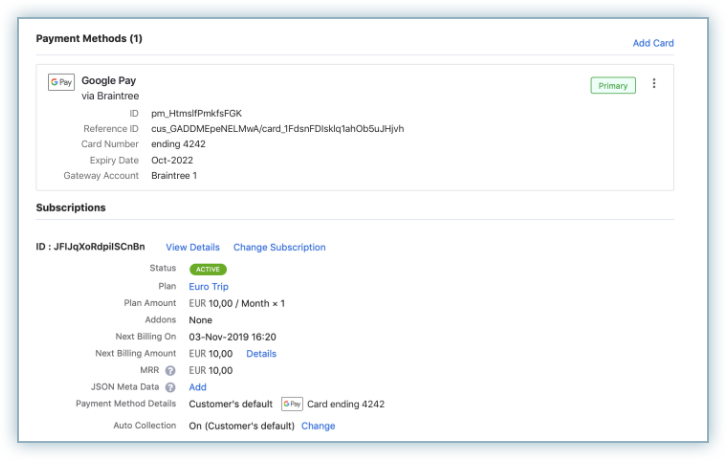Click the Google Pay logo in Payment Methods
The height and width of the screenshot is (460, 726).
tap(61, 82)
